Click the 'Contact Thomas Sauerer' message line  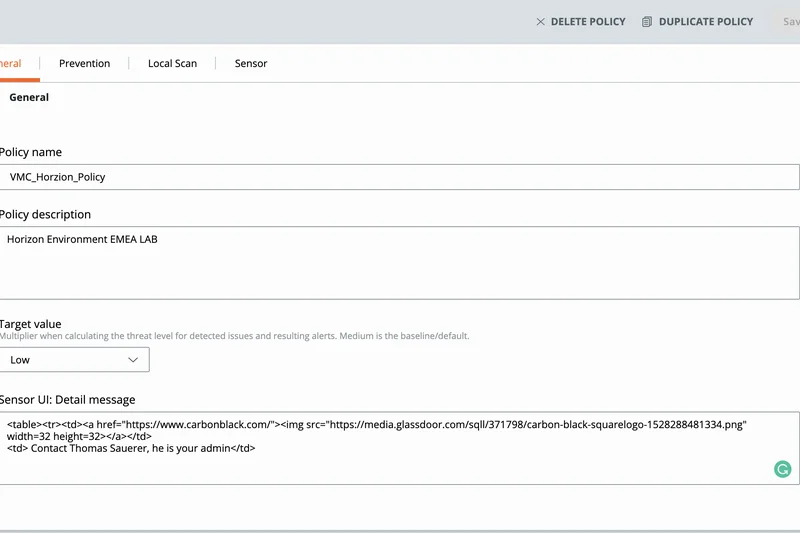[x=131, y=448]
